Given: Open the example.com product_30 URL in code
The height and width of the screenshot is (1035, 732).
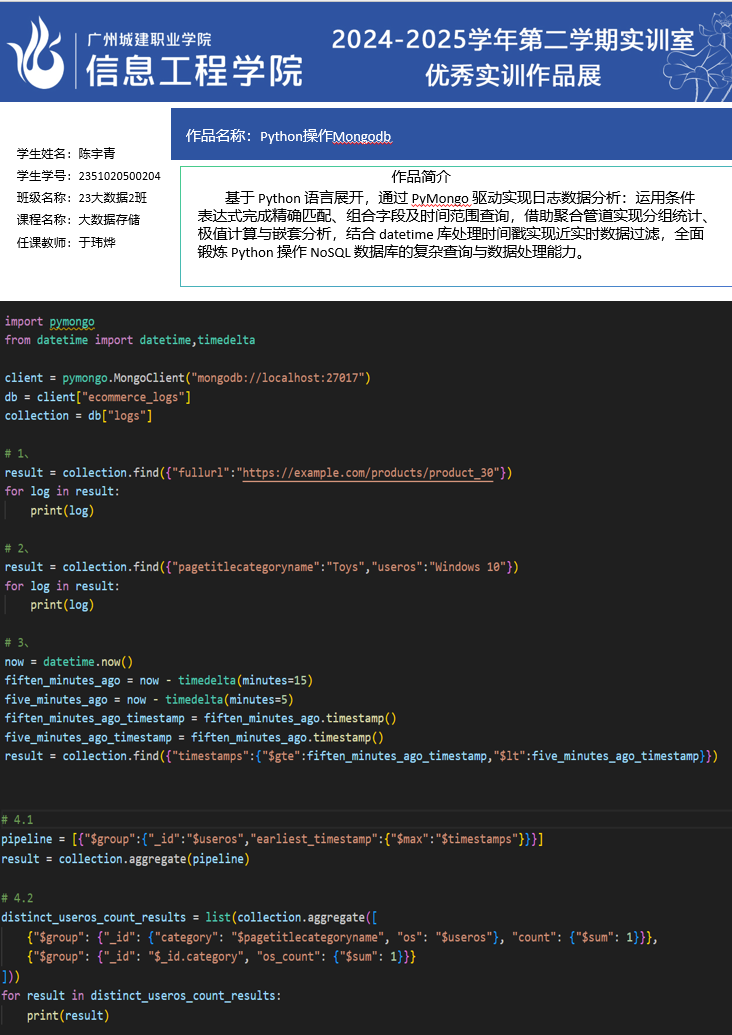Looking at the screenshot, I should (368, 472).
